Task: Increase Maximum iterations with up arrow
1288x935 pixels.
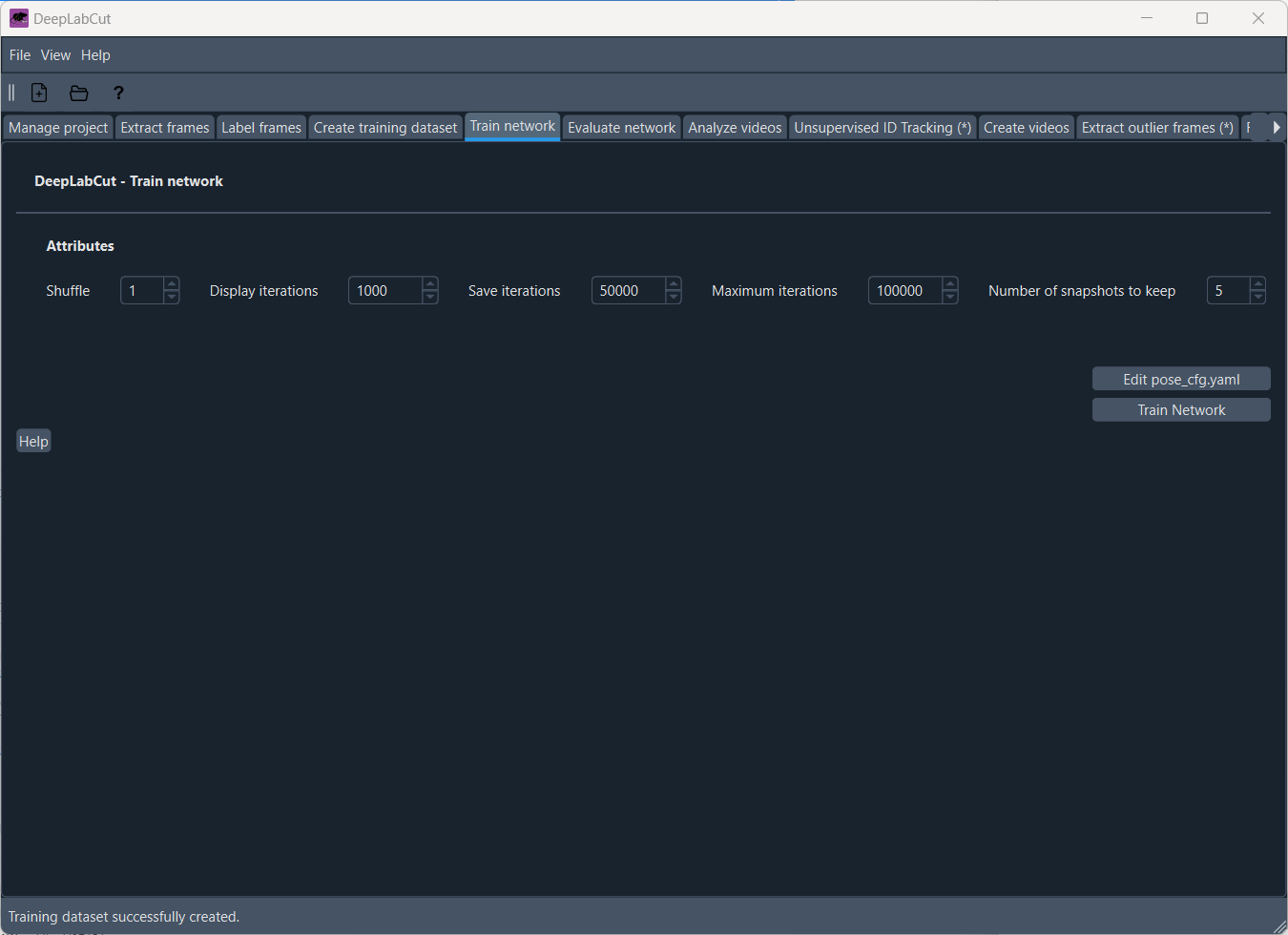Action: pos(950,284)
